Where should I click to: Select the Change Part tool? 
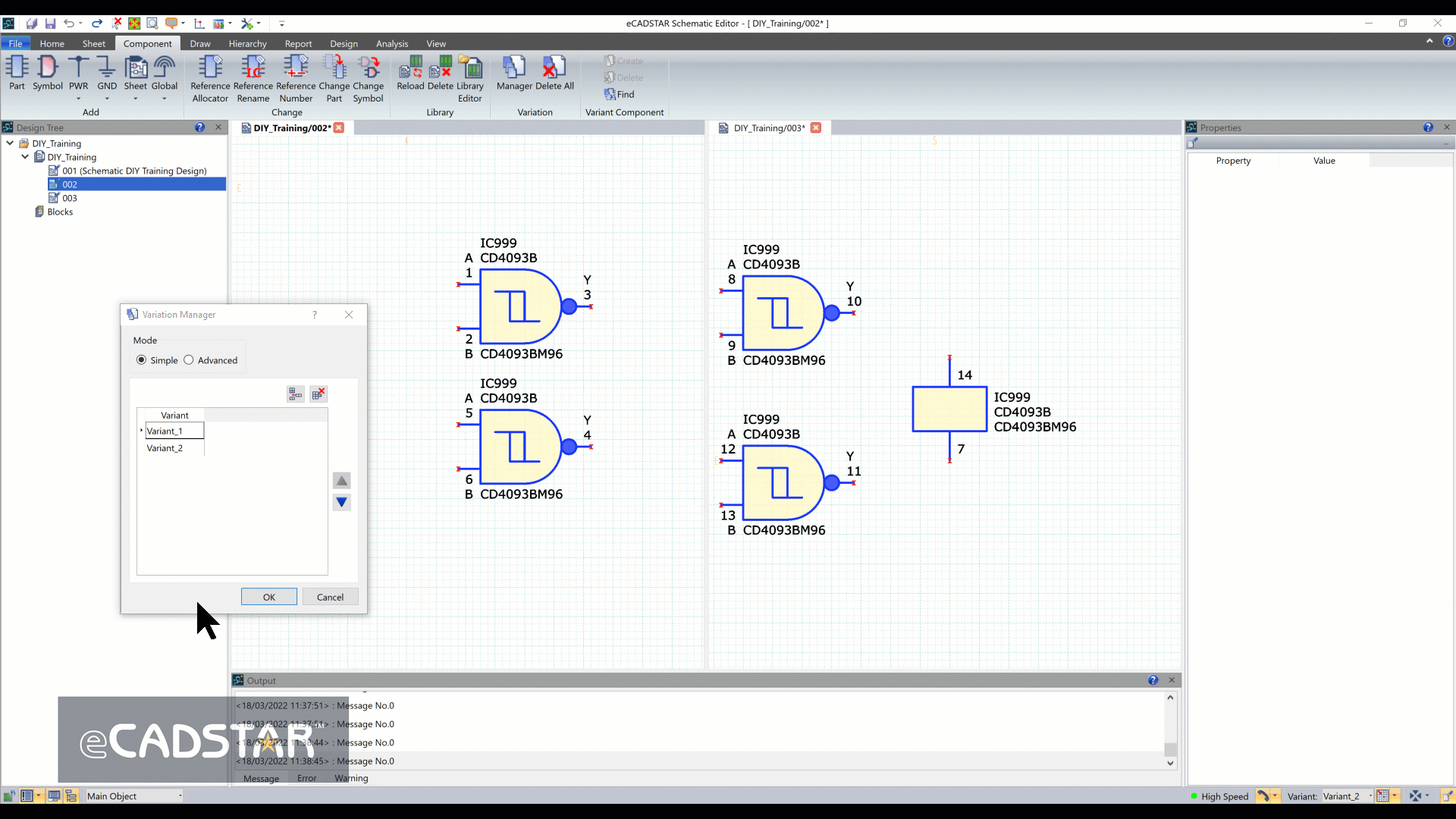click(x=334, y=79)
